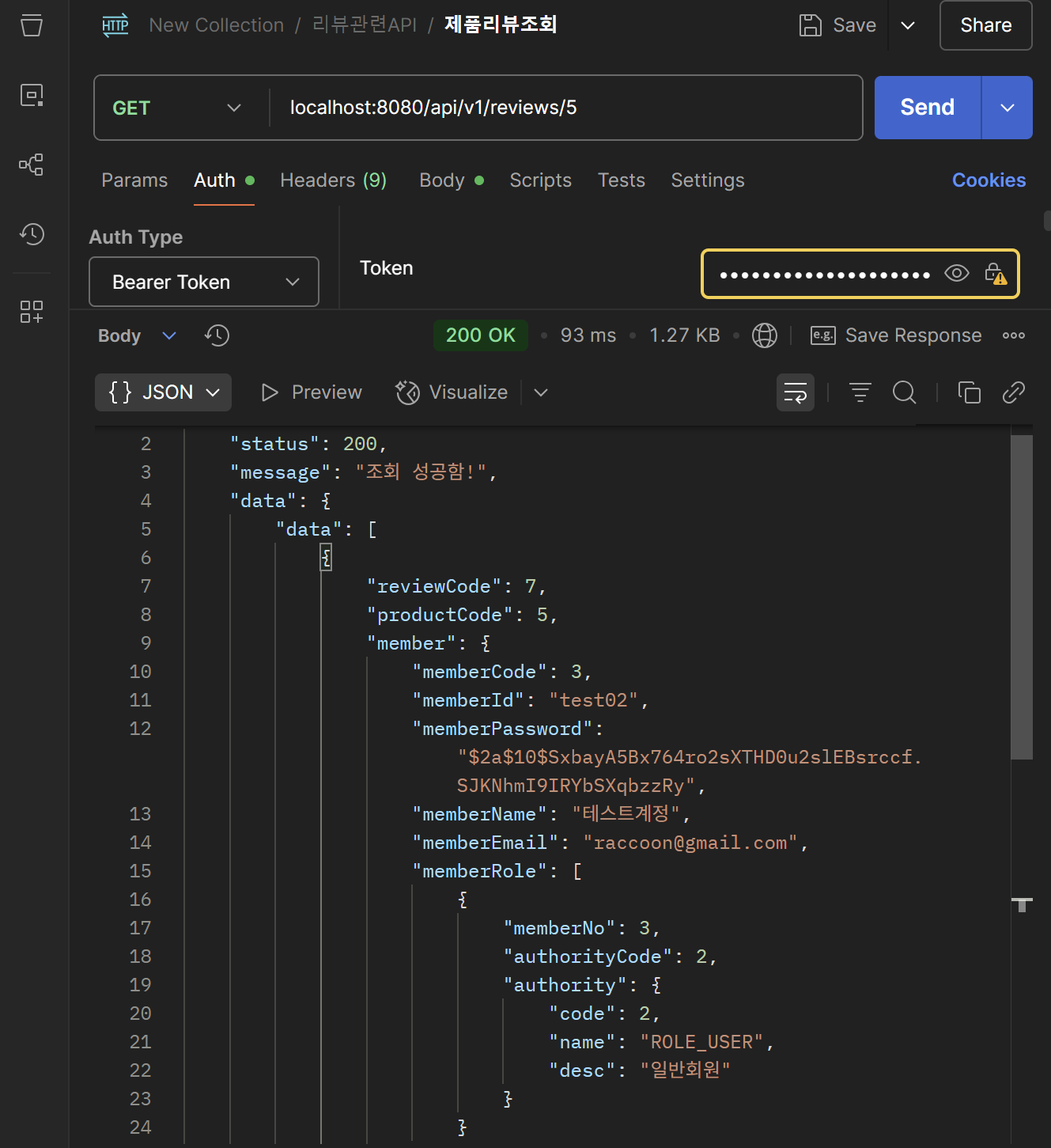Open the Flows sidebar icon
The image size is (1051, 1148).
click(x=32, y=165)
